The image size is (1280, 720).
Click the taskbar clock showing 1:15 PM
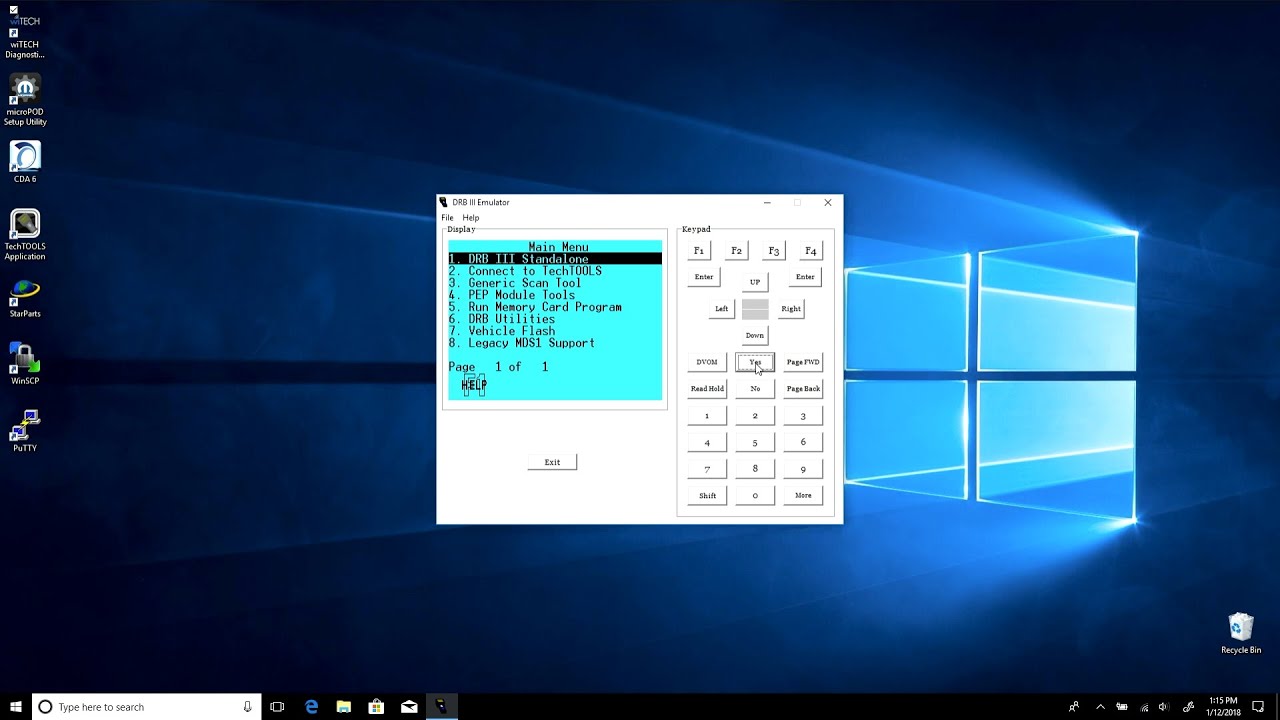click(x=1223, y=707)
